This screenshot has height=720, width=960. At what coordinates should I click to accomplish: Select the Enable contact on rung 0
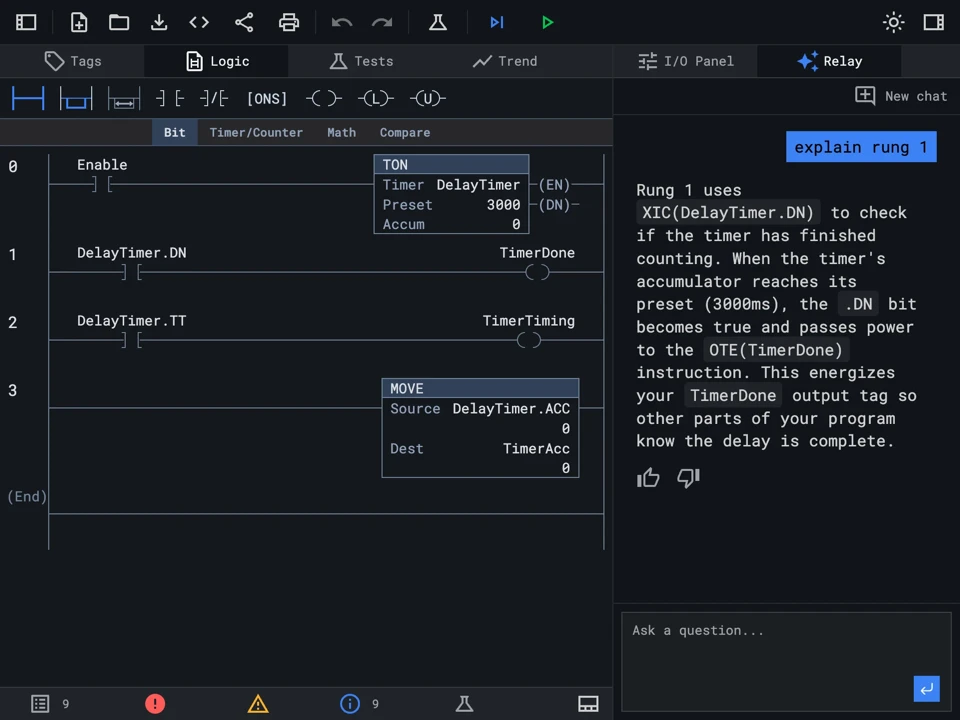click(102, 184)
